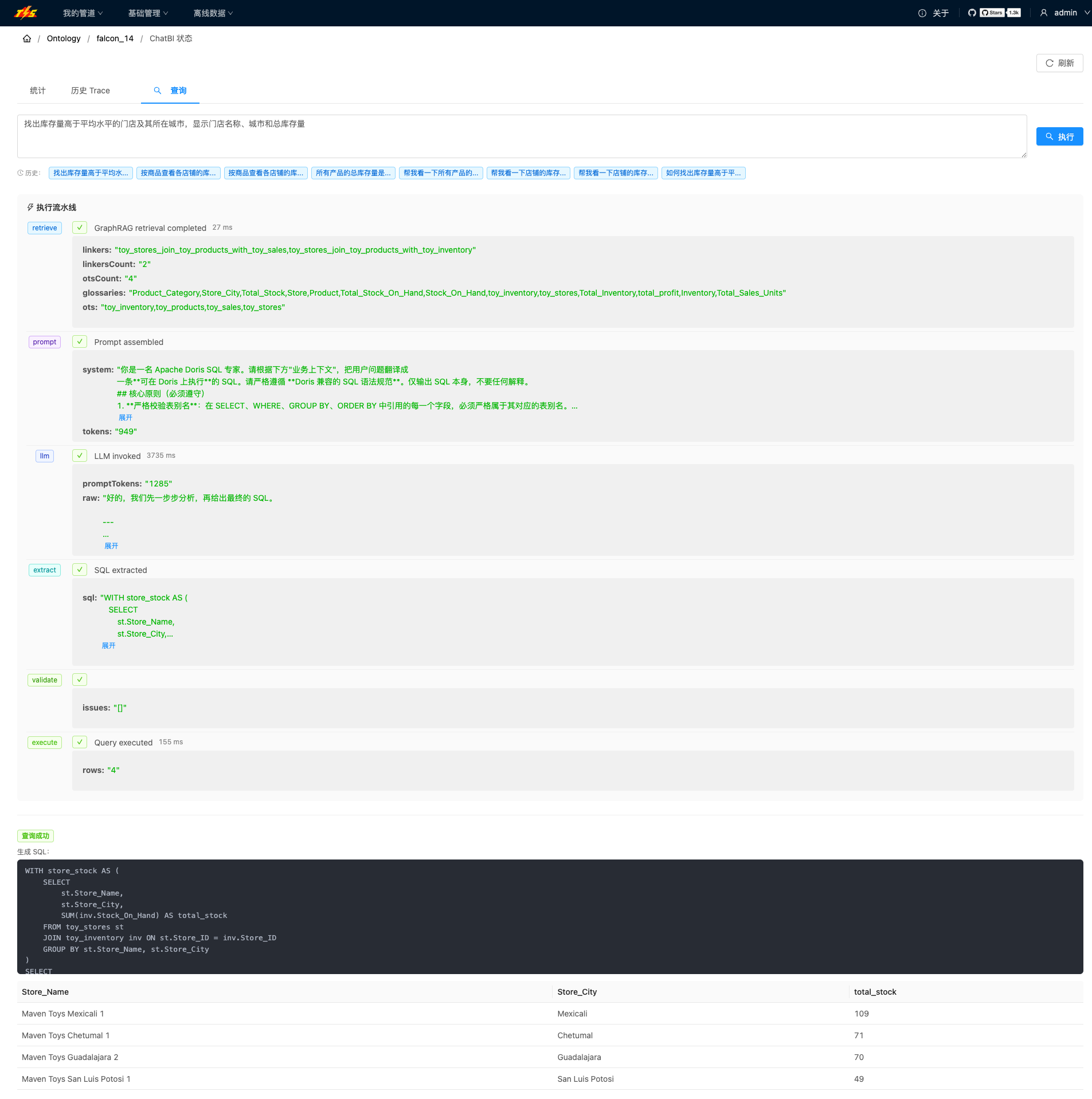
Task: Open the GitHub Stars badge
Action: 1000,13
